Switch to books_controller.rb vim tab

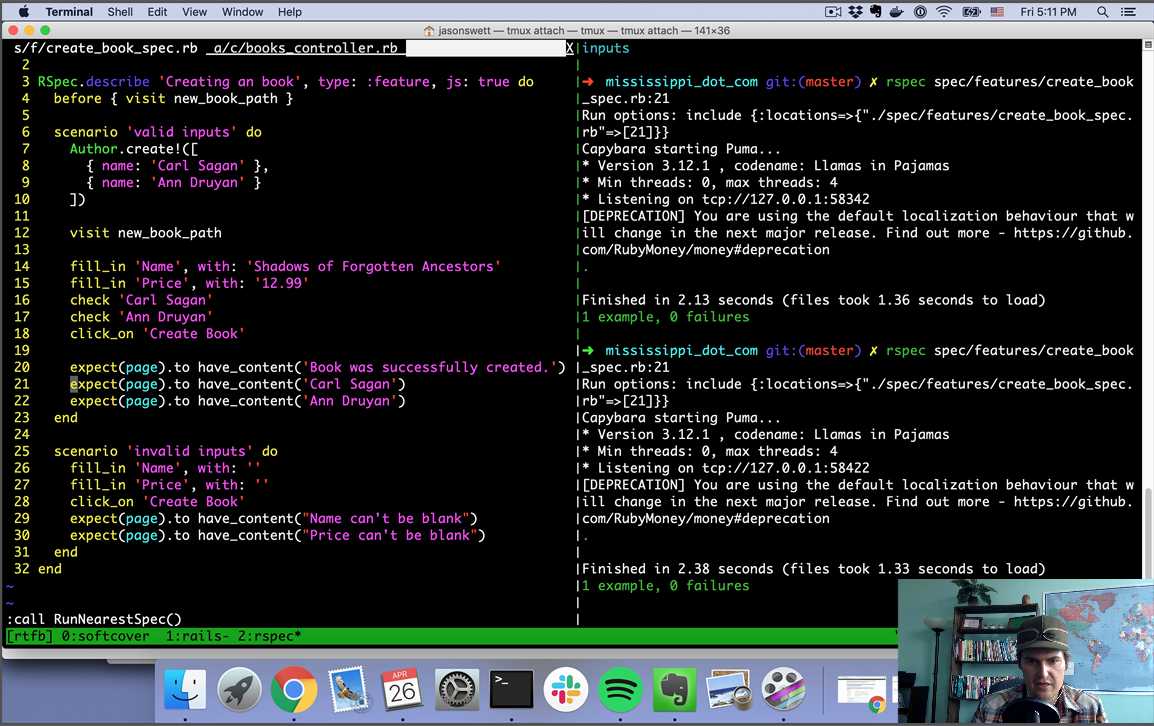pyautogui.click(x=305, y=48)
